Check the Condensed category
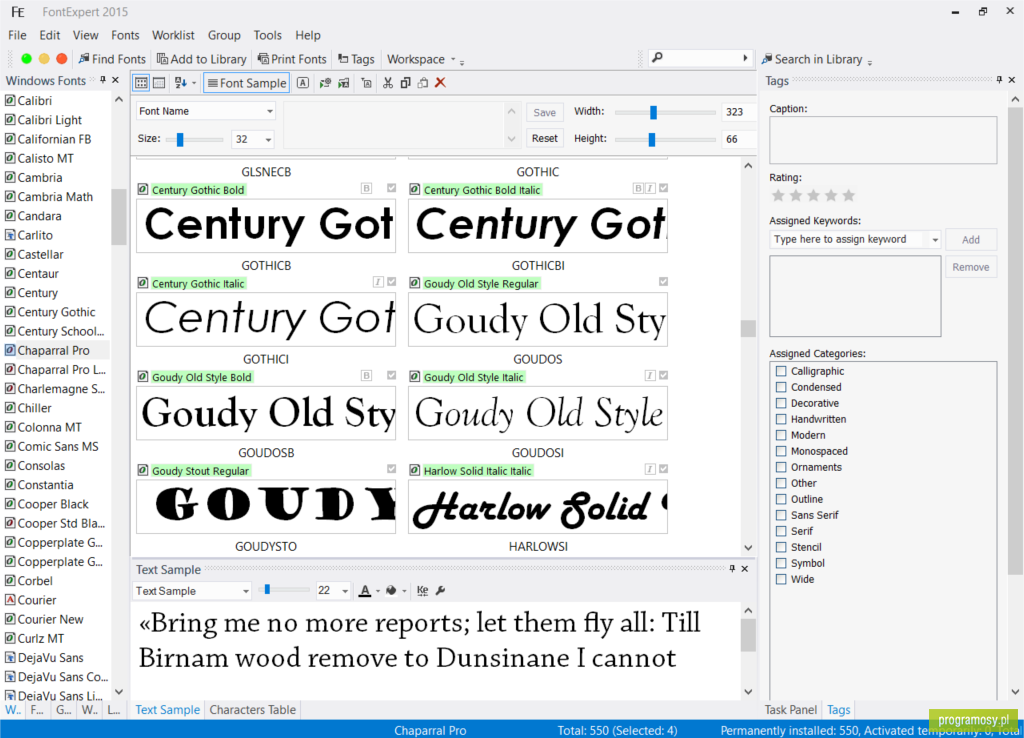This screenshot has height=738, width=1024. click(x=781, y=387)
